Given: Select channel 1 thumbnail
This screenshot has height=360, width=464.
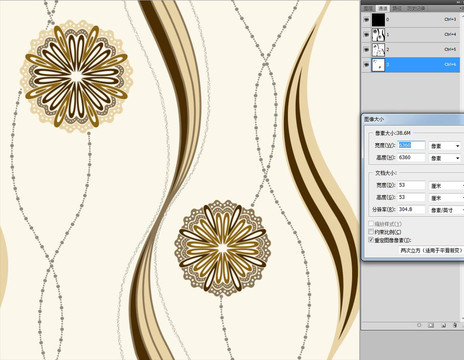Looking at the screenshot, I should (x=378, y=35).
